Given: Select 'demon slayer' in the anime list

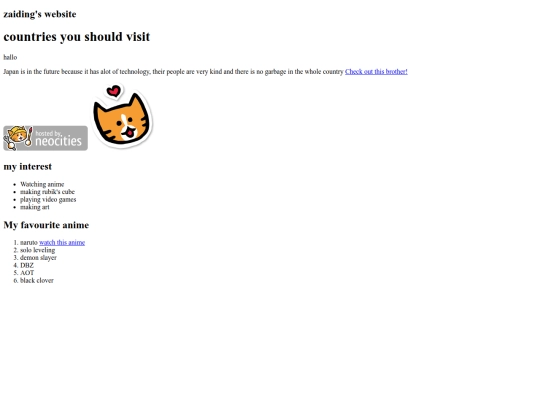Looking at the screenshot, I should click(x=38, y=258).
